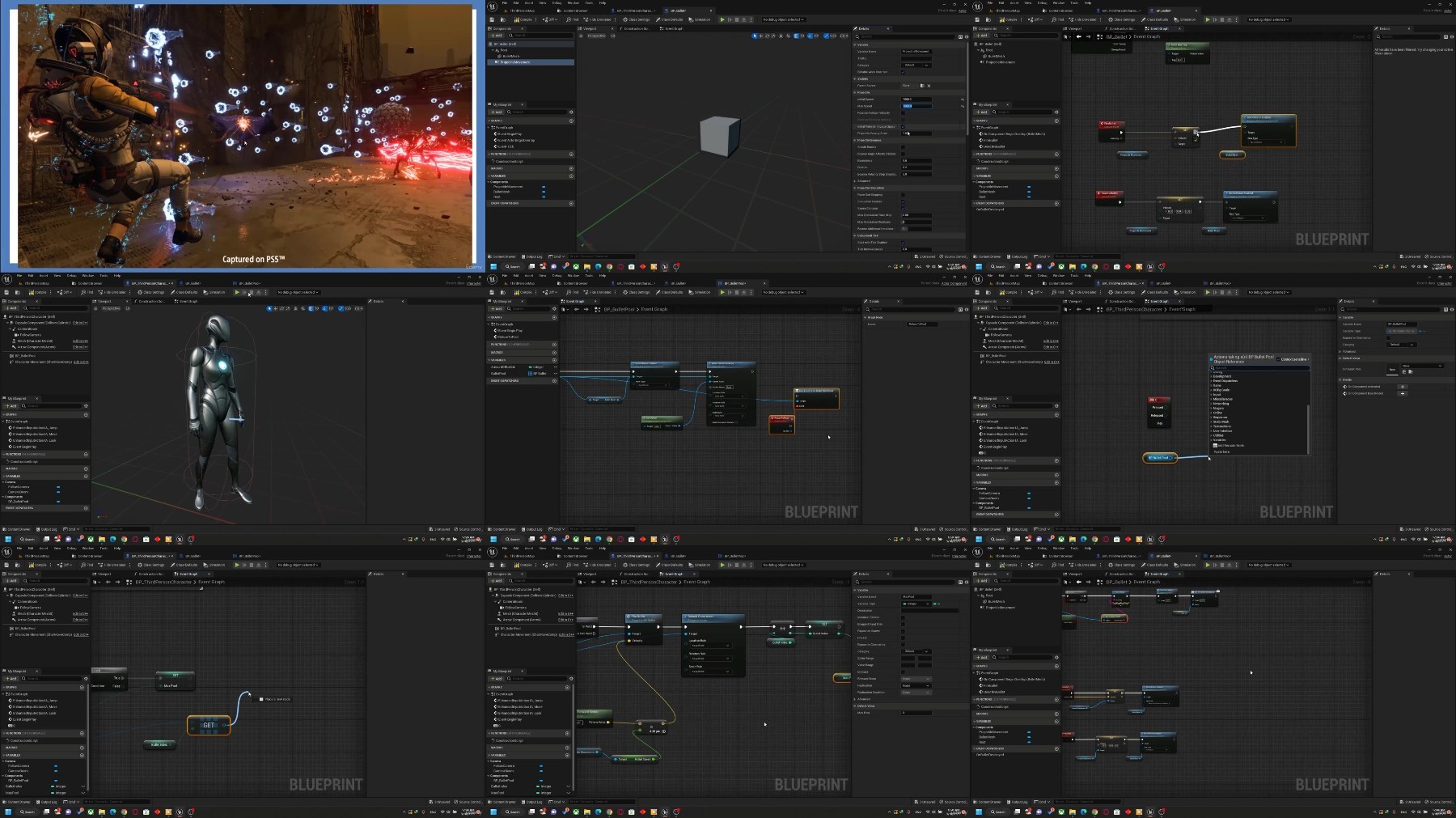1456x818 pixels.
Task: Open debug object dropdown in cube viewport editor
Action: [784, 19]
